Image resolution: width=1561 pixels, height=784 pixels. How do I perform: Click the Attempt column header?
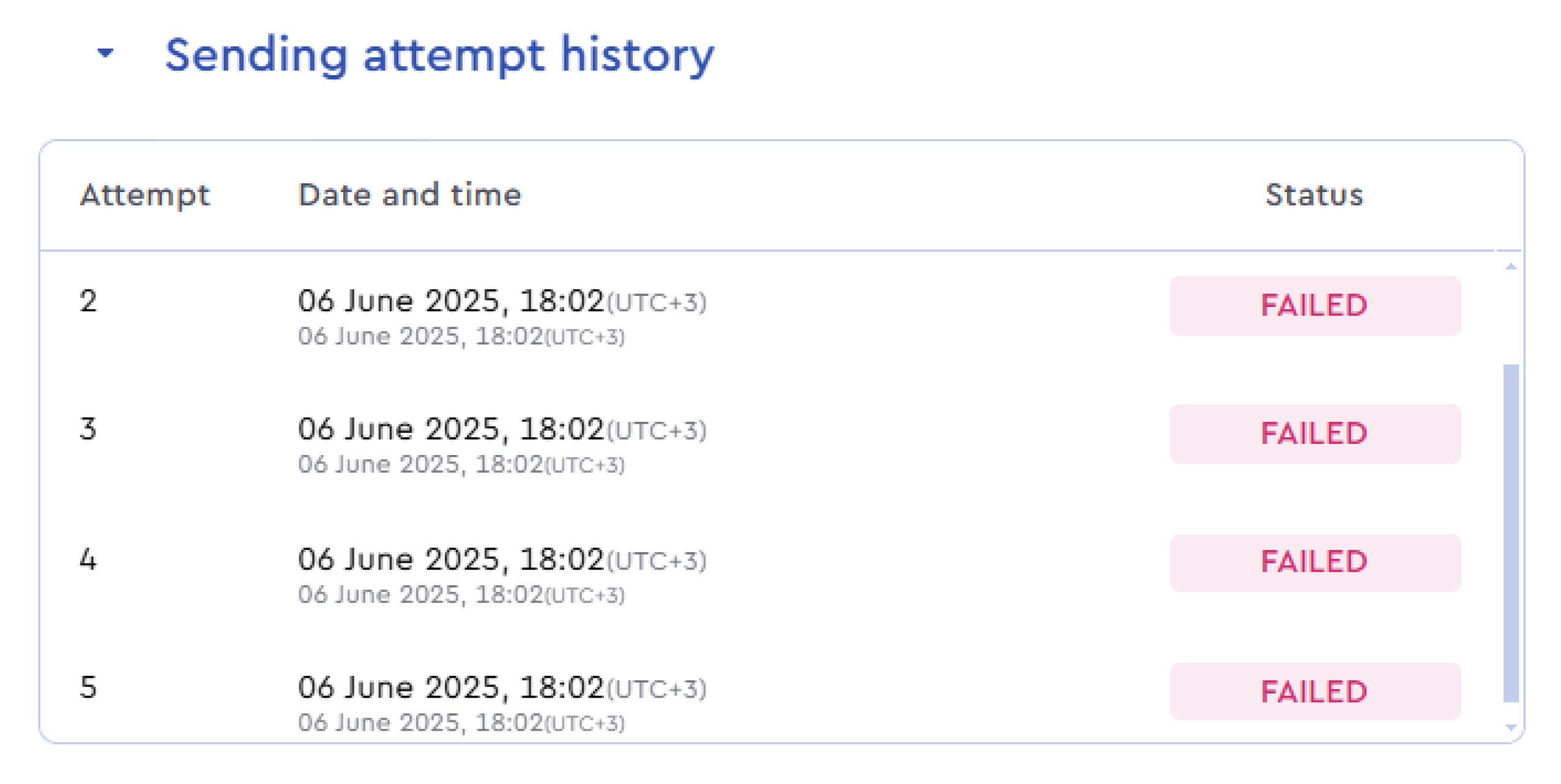[145, 195]
